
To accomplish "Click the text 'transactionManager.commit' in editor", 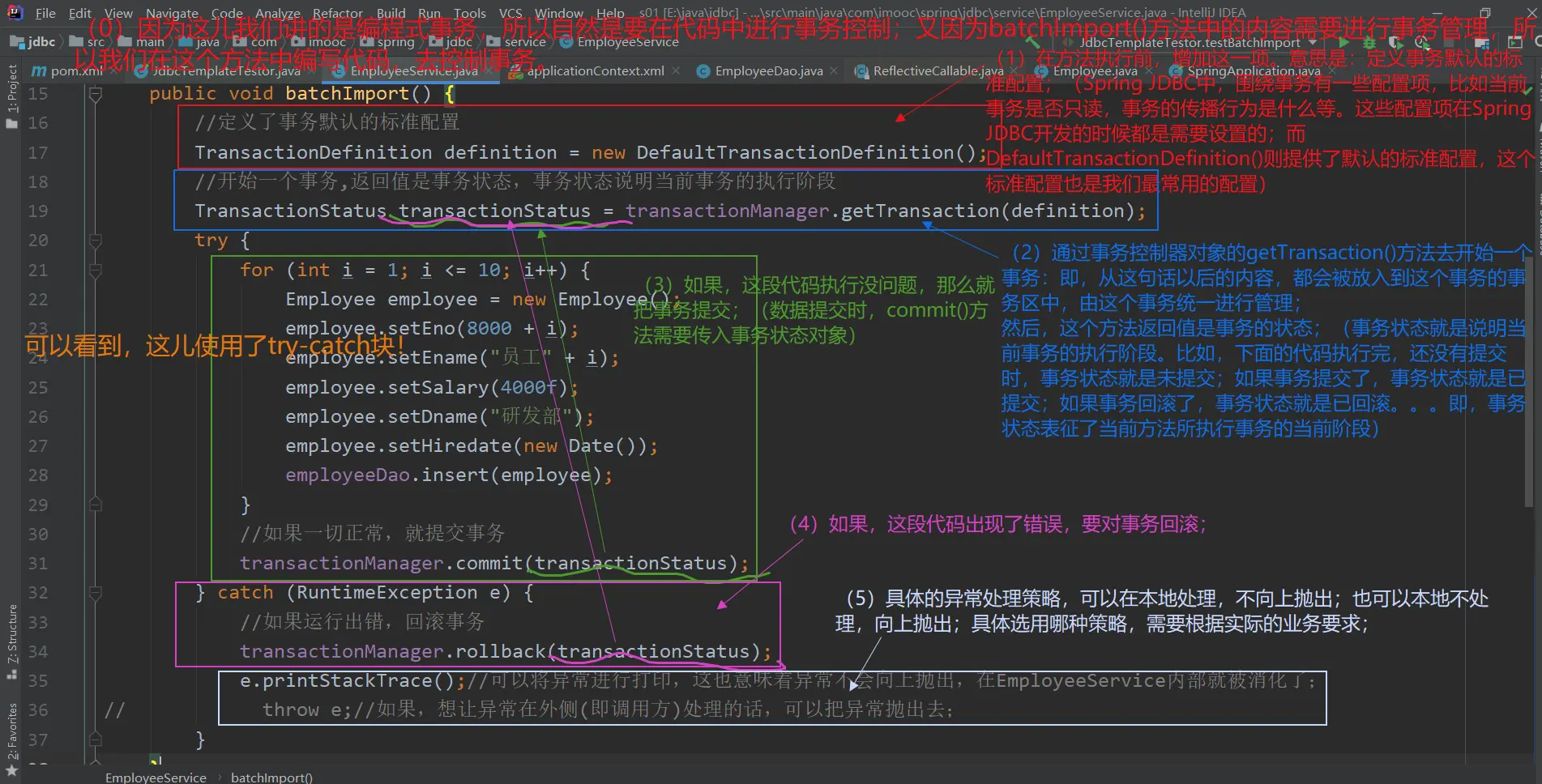I will (382, 564).
